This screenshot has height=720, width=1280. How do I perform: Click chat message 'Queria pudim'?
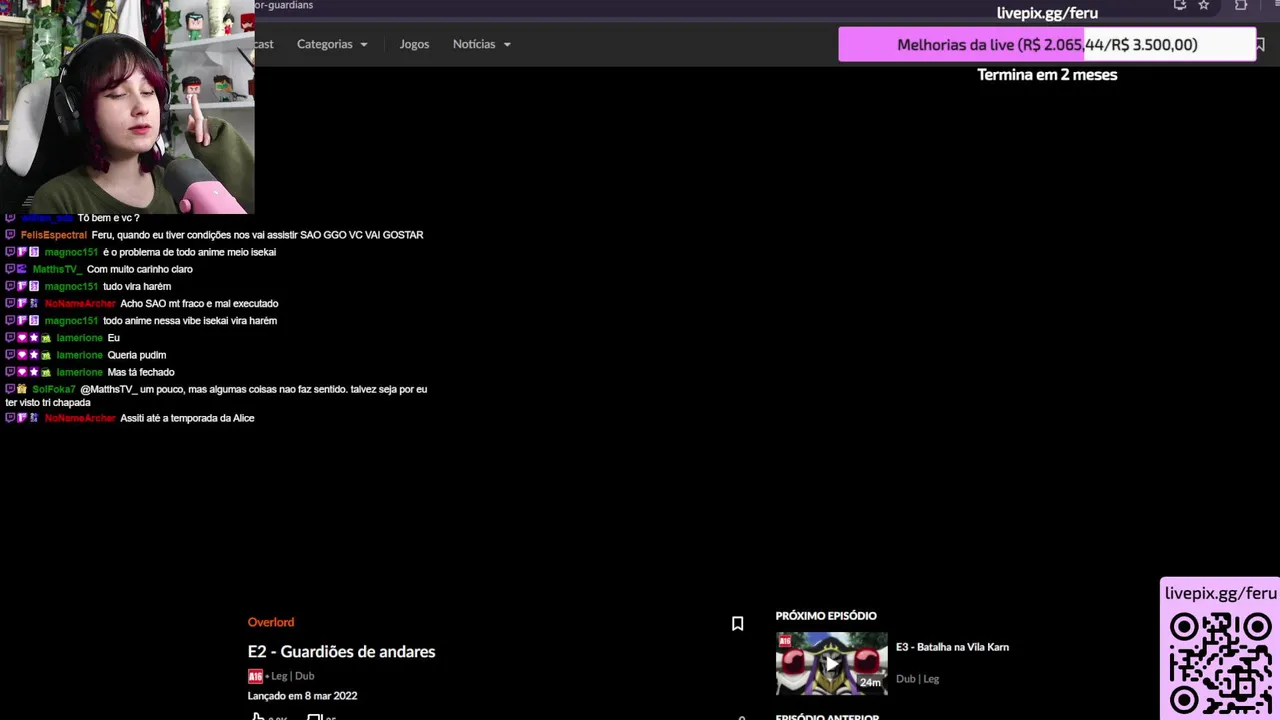coord(137,355)
